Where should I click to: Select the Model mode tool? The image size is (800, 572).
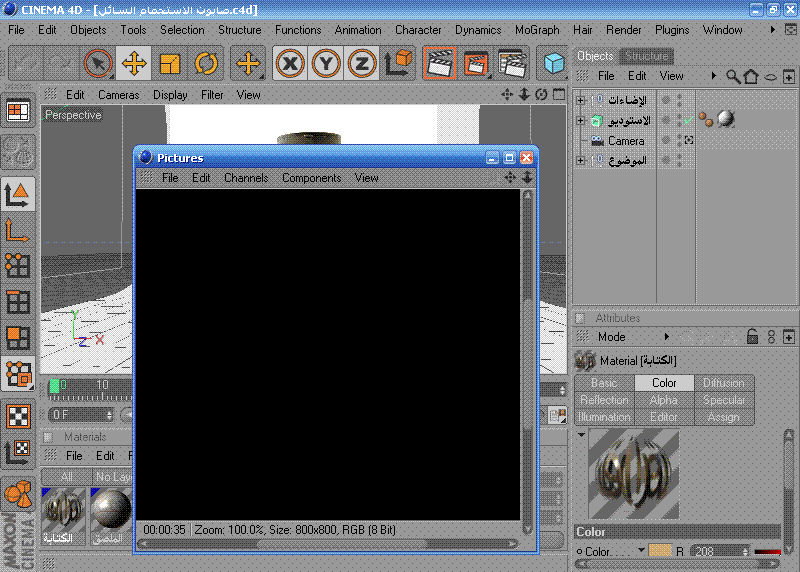tap(18, 194)
